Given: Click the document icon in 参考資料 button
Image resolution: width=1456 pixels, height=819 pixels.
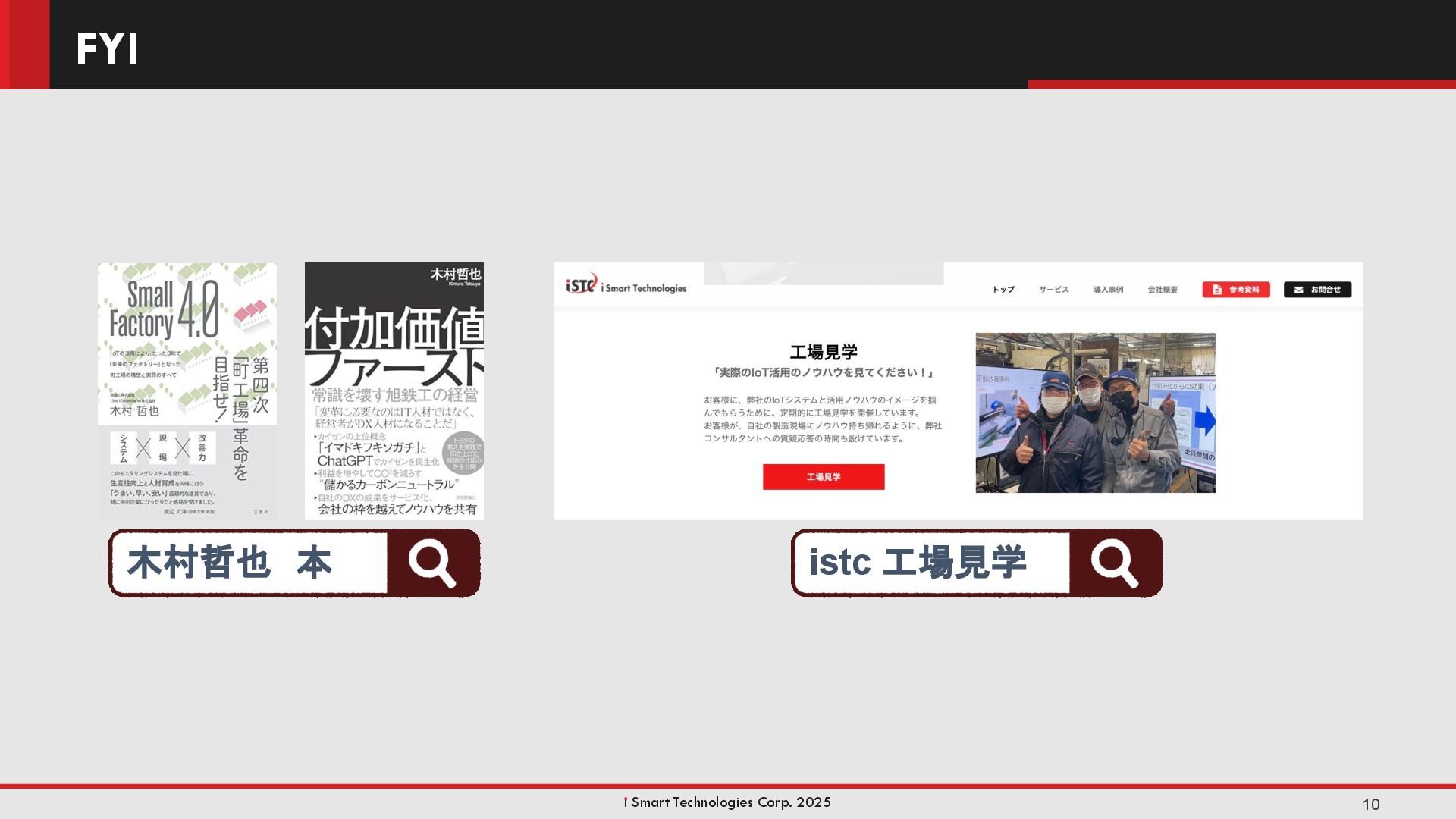Looking at the screenshot, I should 1217,290.
